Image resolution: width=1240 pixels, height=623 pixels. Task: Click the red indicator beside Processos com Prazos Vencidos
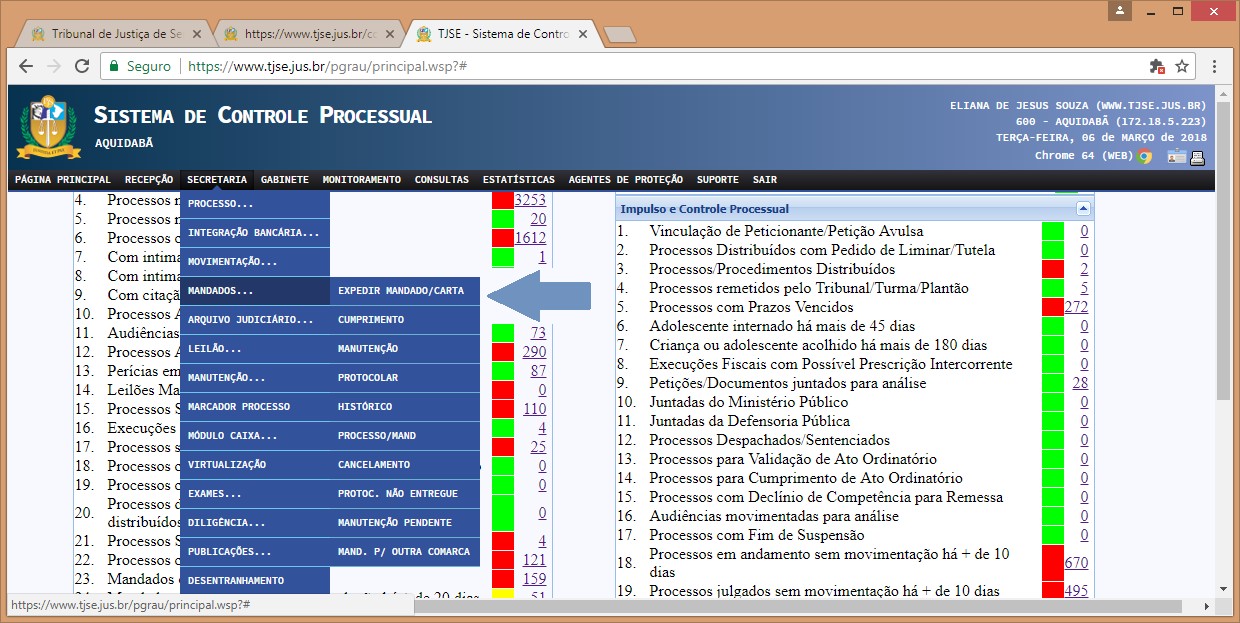[1052, 307]
